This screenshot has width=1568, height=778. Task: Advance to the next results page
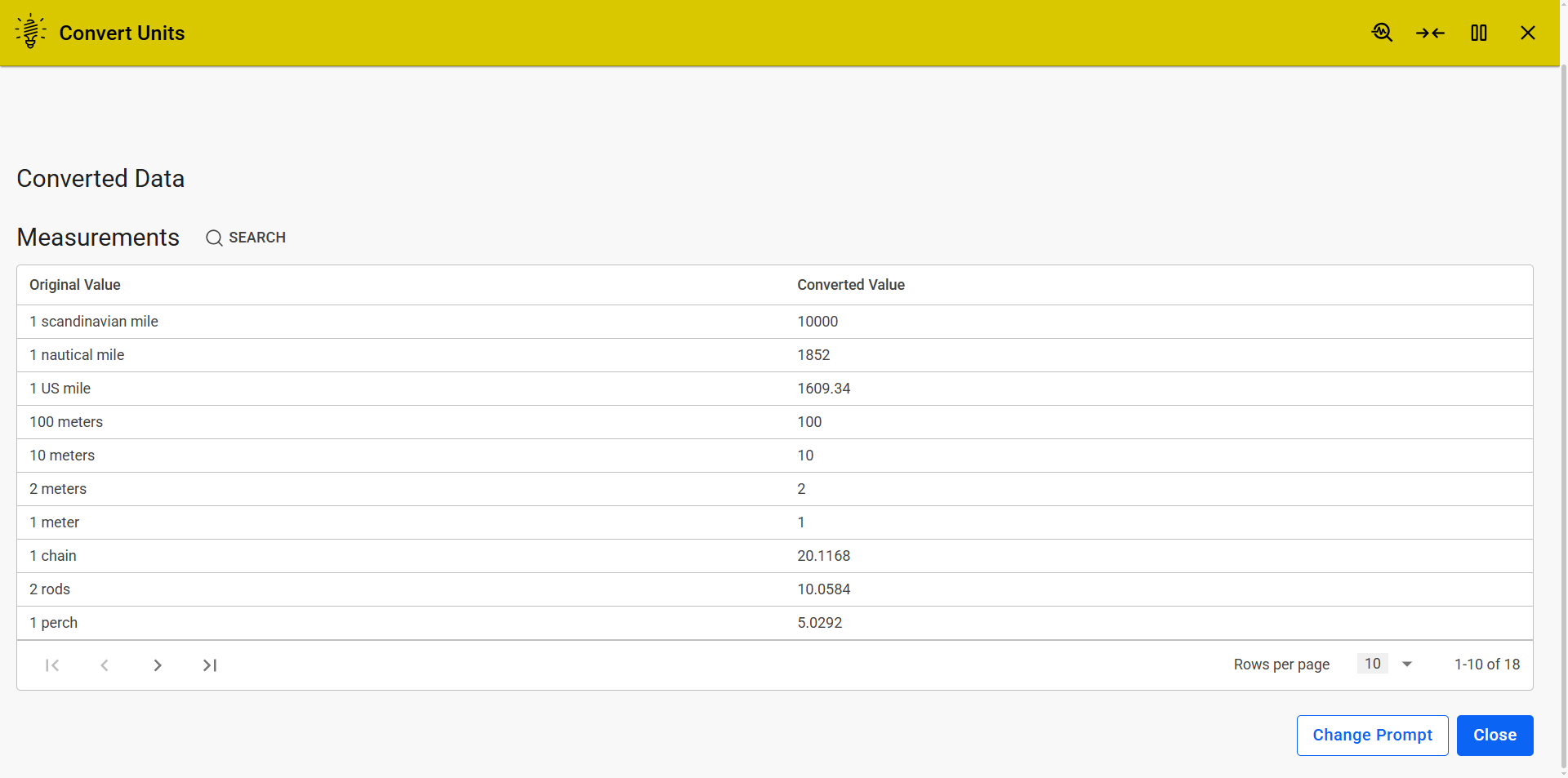[x=158, y=665]
